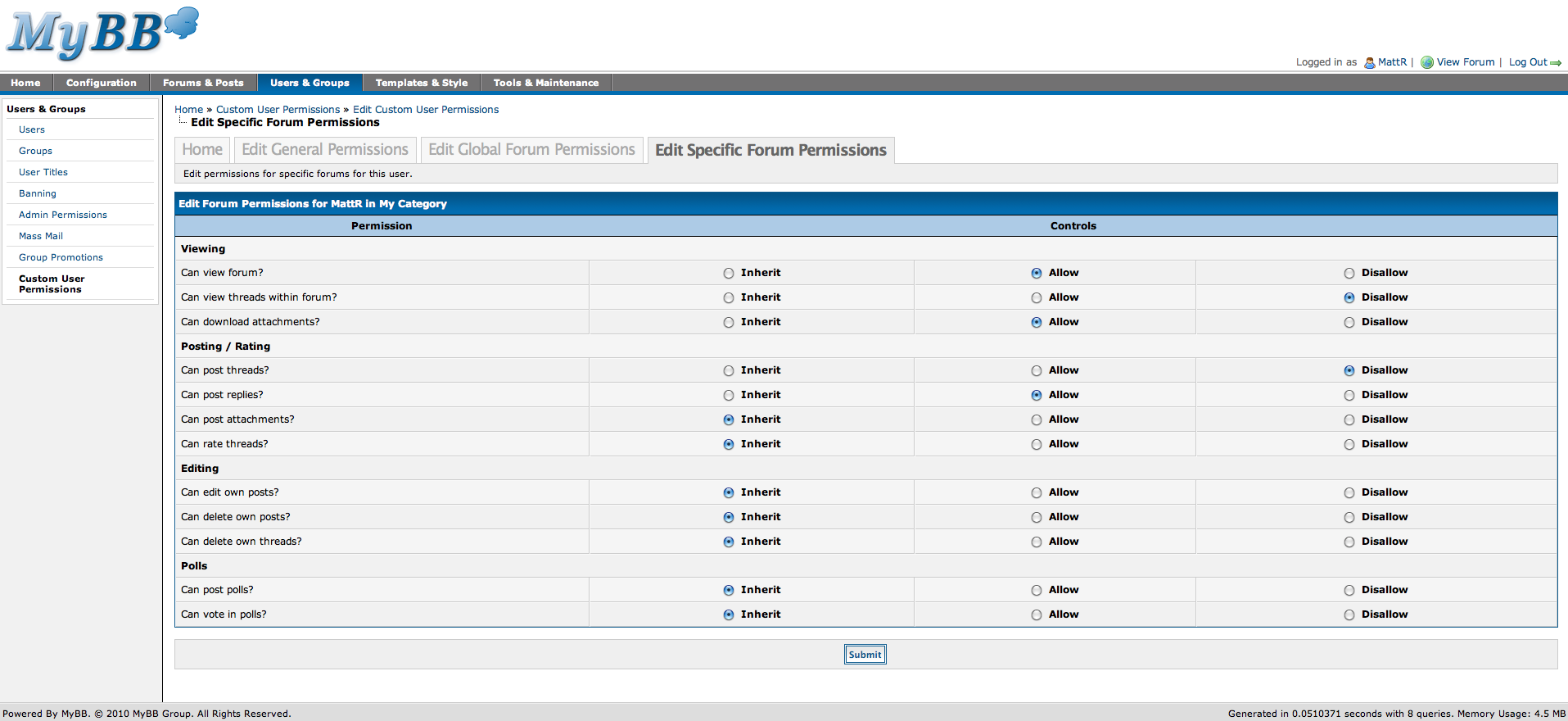Image resolution: width=1568 pixels, height=721 pixels.
Task: Open the Templates & Style menu
Action: (x=421, y=83)
